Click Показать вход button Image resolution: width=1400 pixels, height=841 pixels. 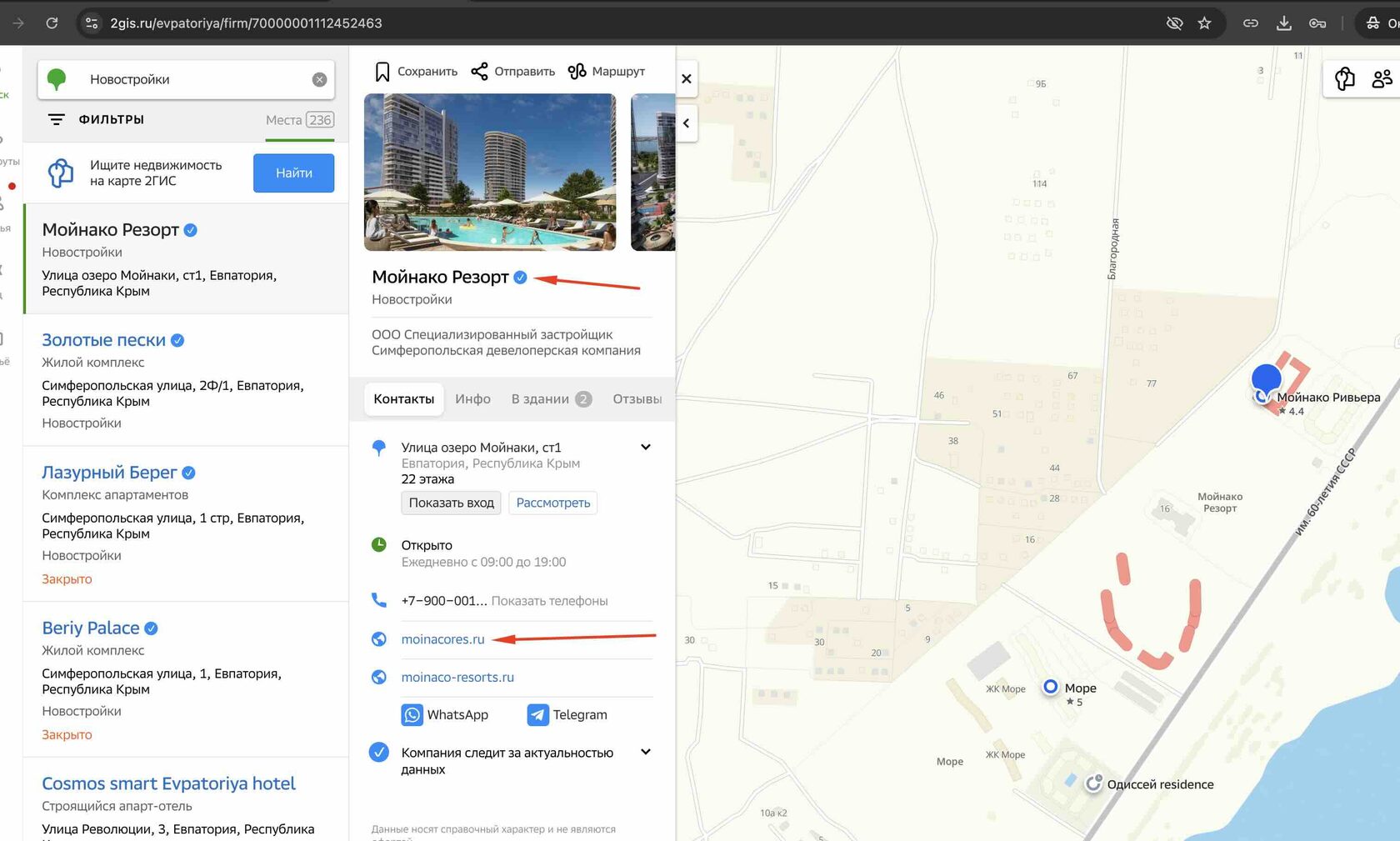451,503
